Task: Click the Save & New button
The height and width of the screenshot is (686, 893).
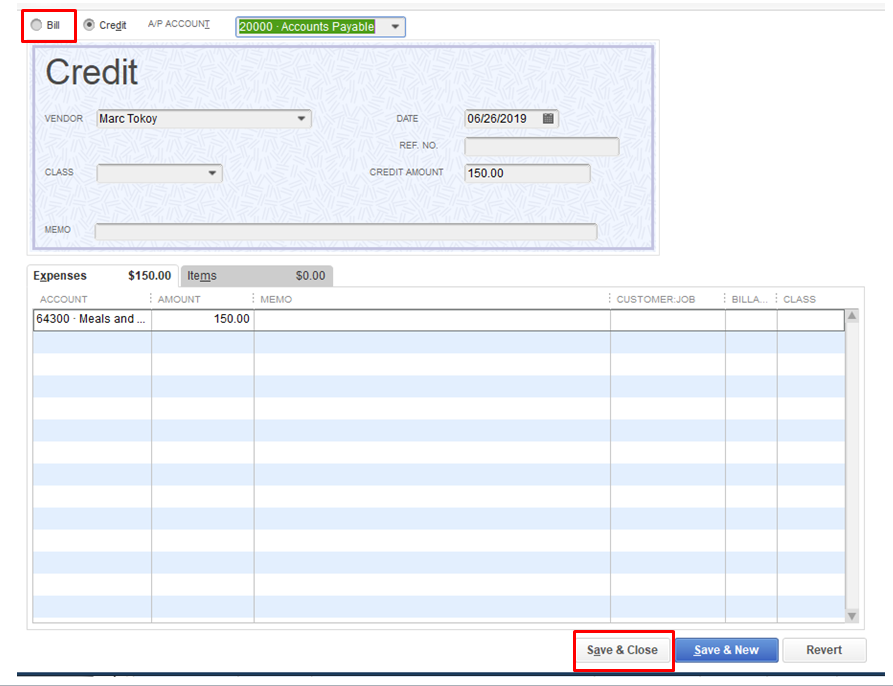Action: (726, 650)
